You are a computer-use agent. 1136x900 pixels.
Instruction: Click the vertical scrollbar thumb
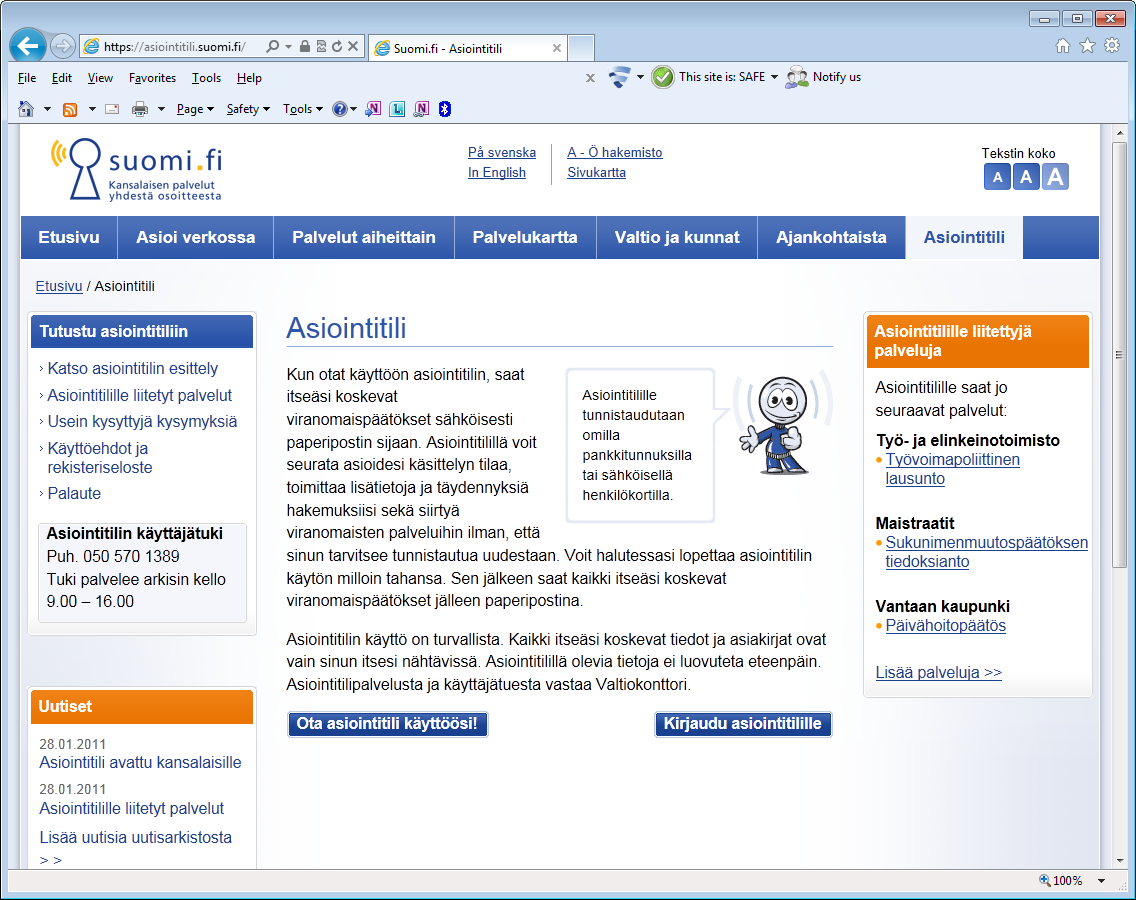click(x=1119, y=355)
